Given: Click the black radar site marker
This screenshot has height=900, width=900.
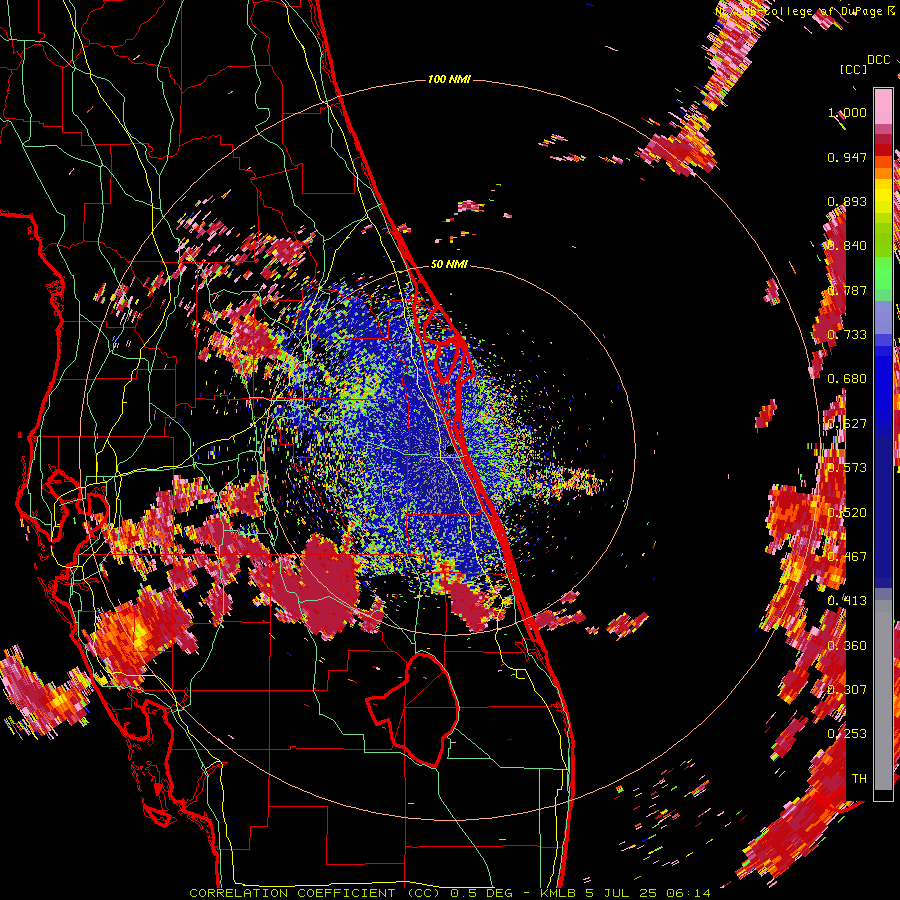Looking at the screenshot, I should tap(450, 451).
